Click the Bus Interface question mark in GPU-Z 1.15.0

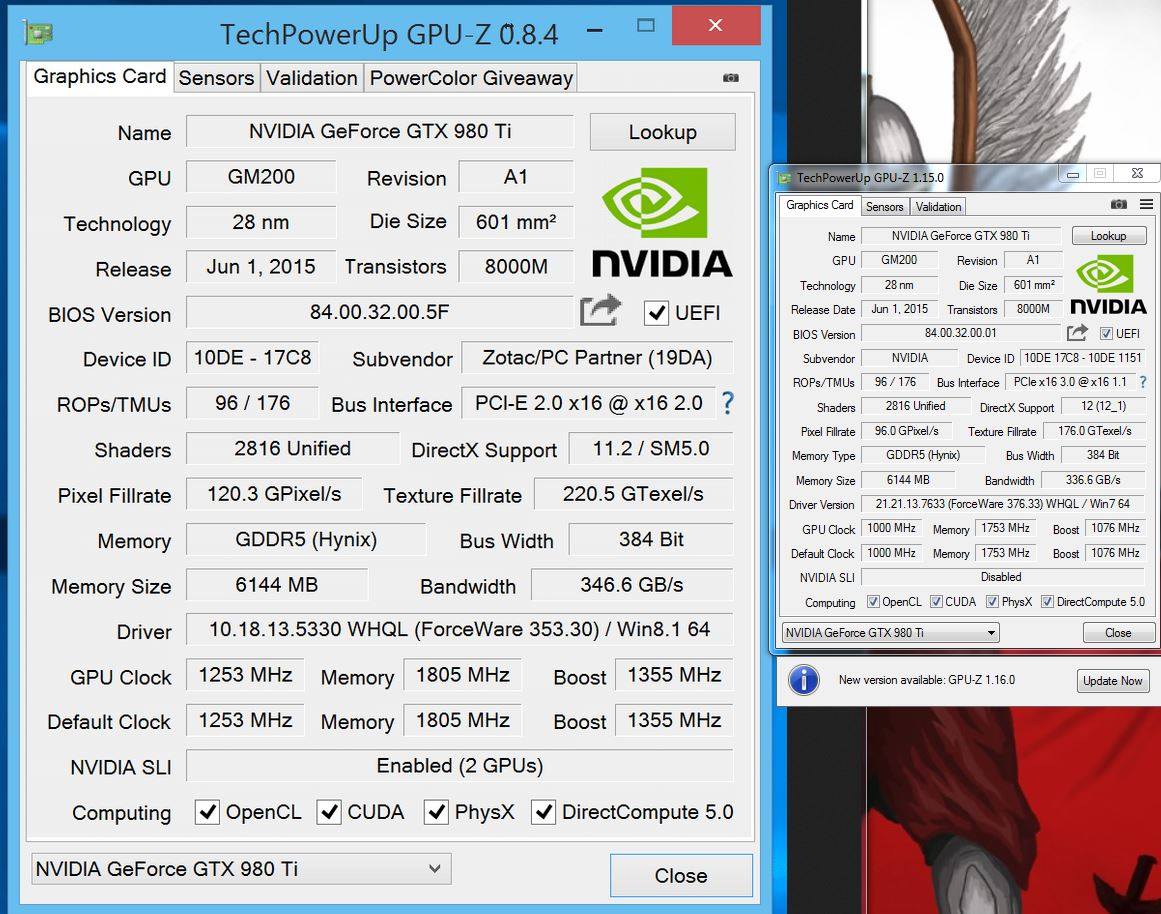(x=1142, y=382)
